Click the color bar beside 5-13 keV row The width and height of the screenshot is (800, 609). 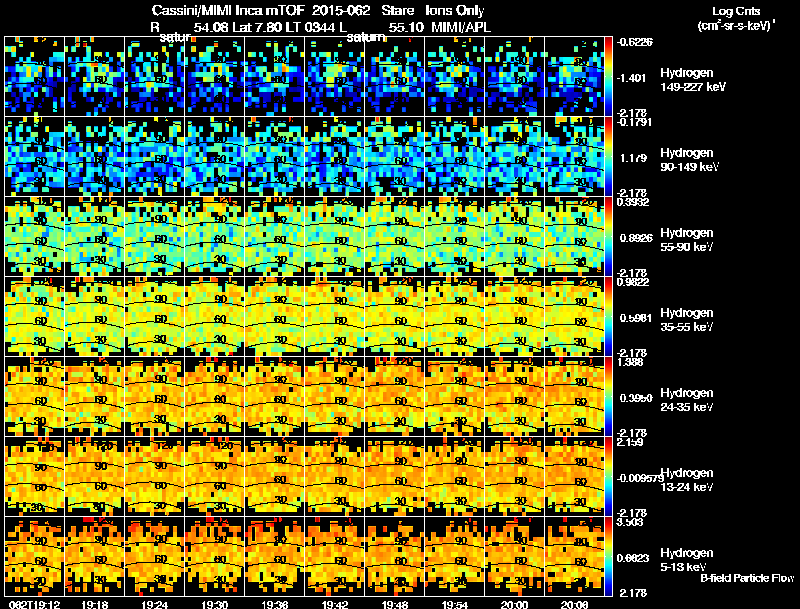[x=608, y=557]
